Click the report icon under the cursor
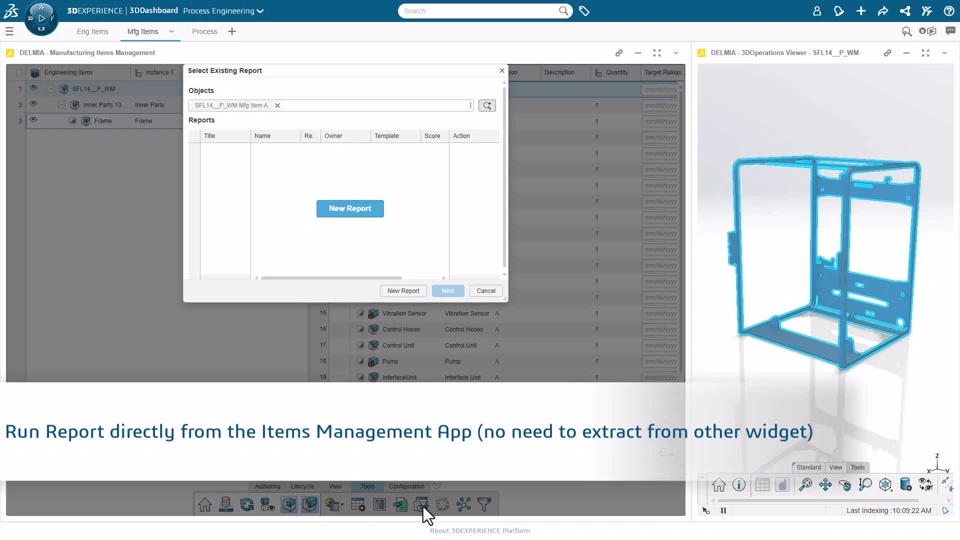The width and height of the screenshot is (960, 540). pyautogui.click(x=421, y=504)
